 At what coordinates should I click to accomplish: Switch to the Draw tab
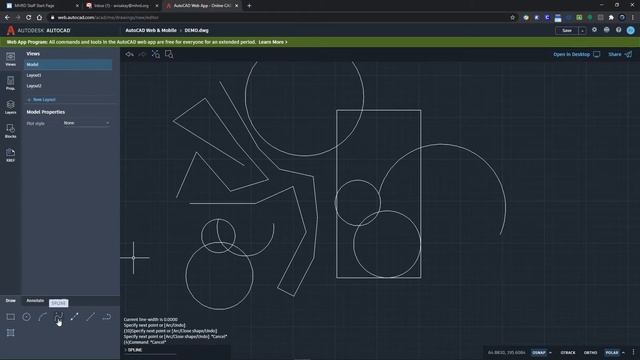tap(11, 300)
